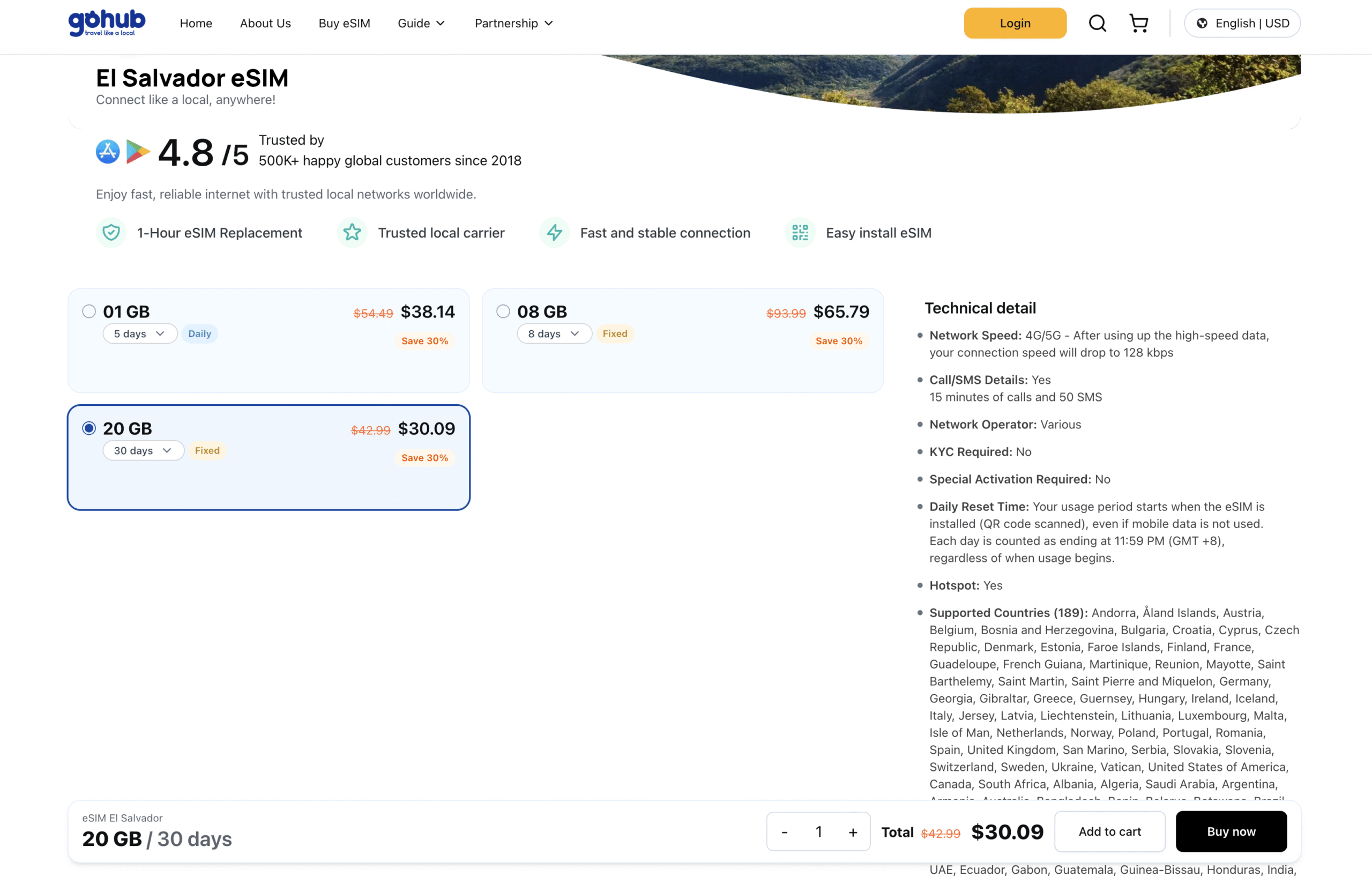This screenshot has height=876, width=1372.
Task: Expand the Guide menu
Action: (x=421, y=24)
